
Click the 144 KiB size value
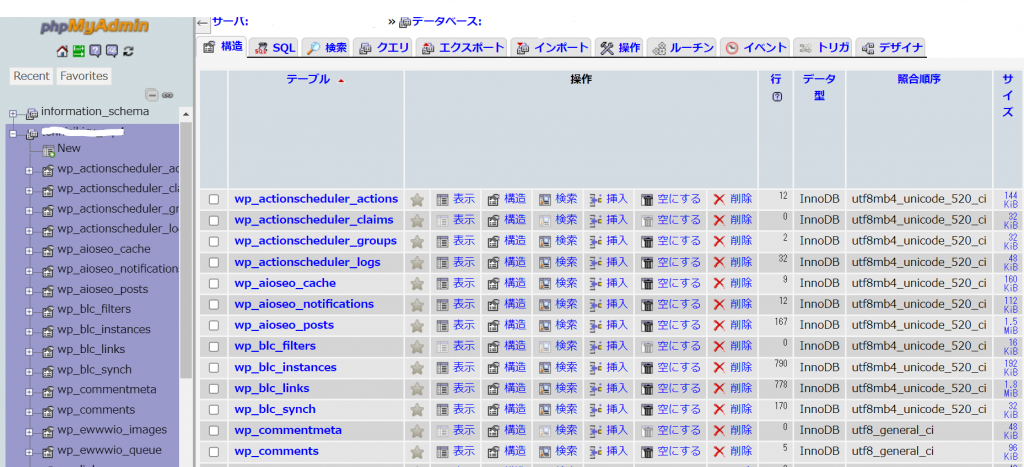click(1010, 199)
